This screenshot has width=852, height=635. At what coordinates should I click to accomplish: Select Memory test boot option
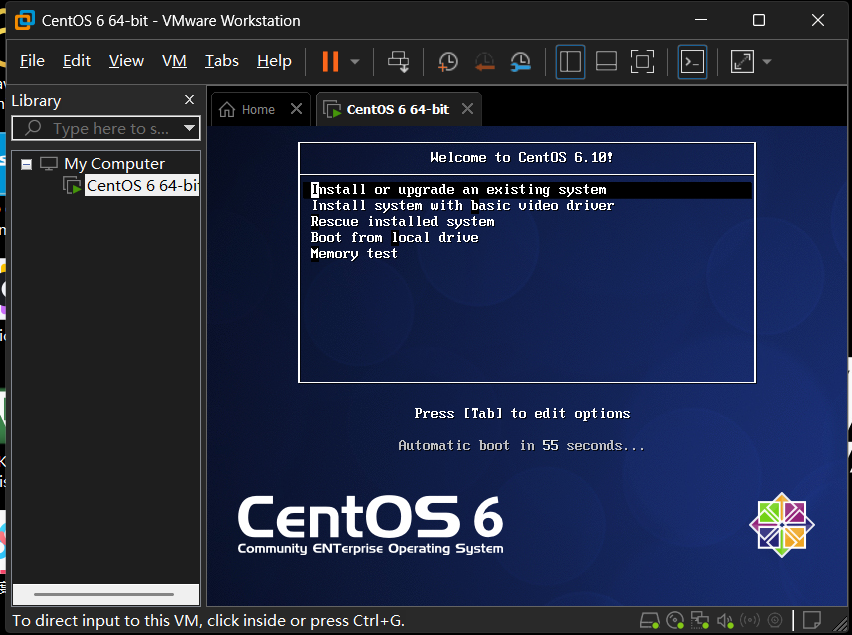pos(354,254)
